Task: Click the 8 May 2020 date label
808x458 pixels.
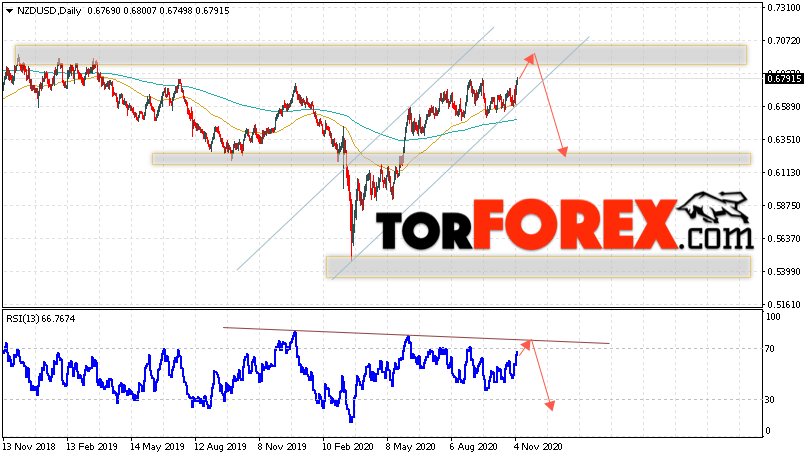Action: point(410,447)
